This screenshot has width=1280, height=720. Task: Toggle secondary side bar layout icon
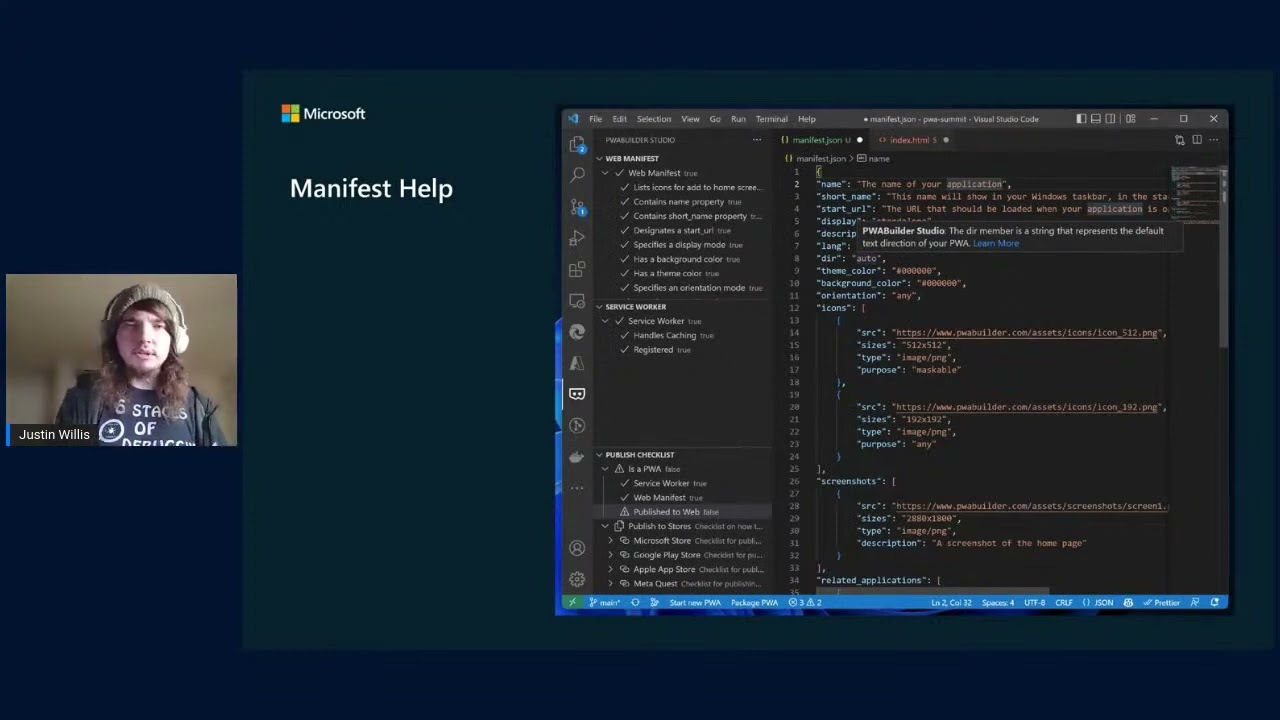point(1111,119)
